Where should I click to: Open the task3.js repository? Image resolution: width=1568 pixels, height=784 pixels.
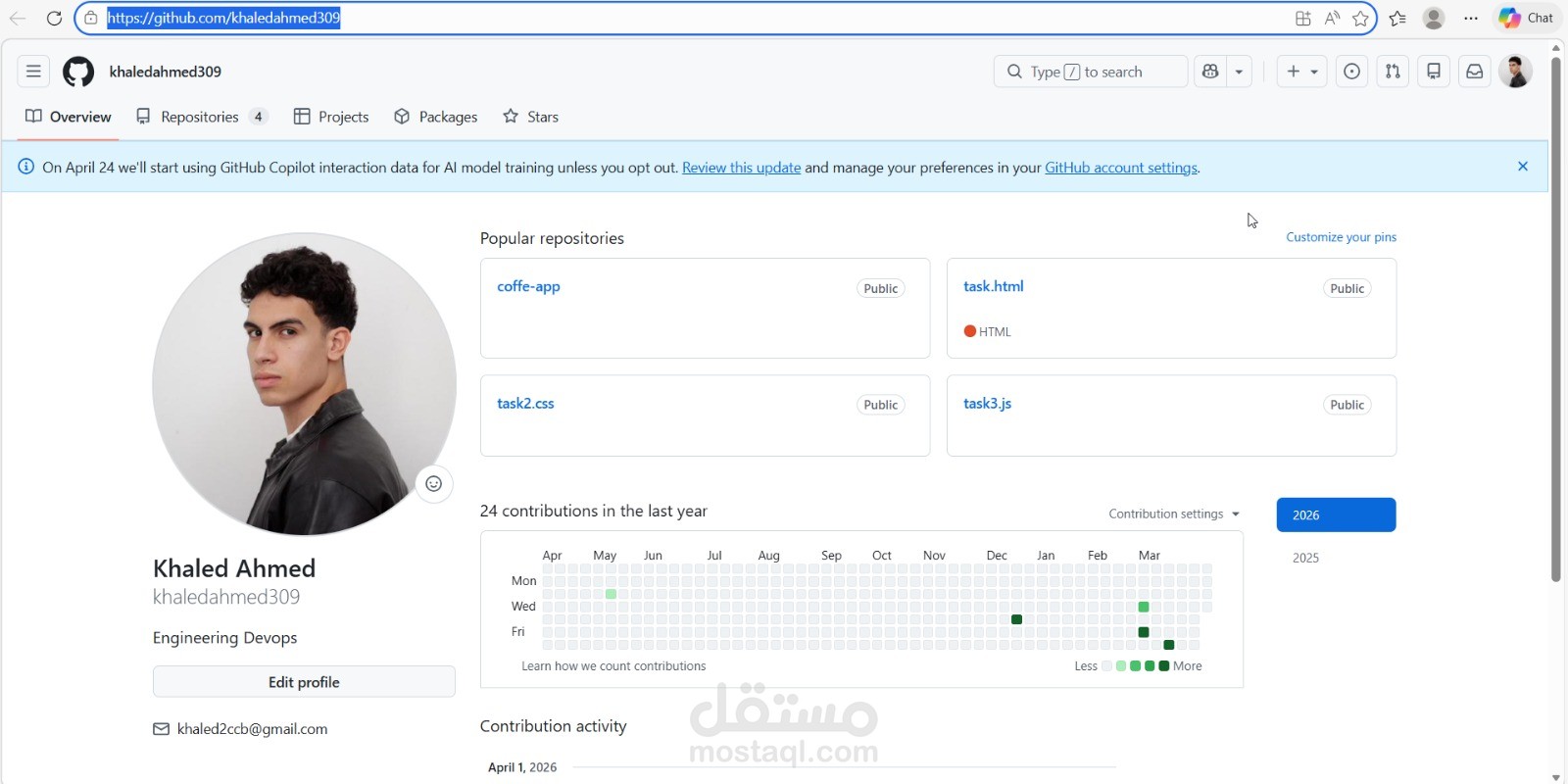tap(987, 403)
